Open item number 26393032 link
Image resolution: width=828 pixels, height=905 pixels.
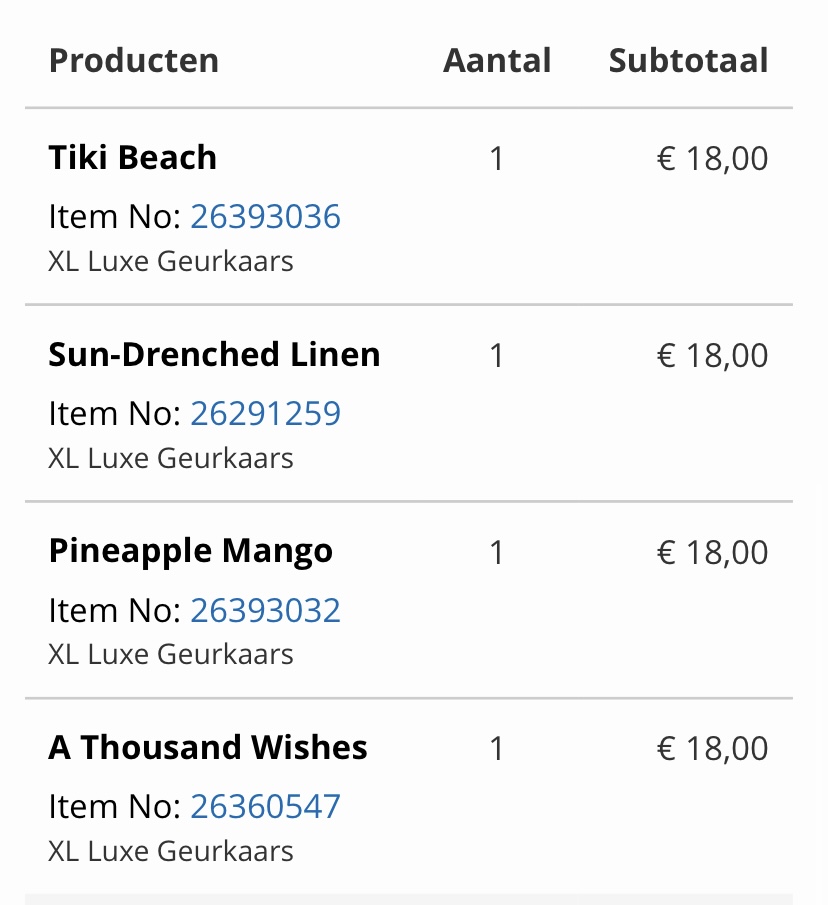[265, 610]
